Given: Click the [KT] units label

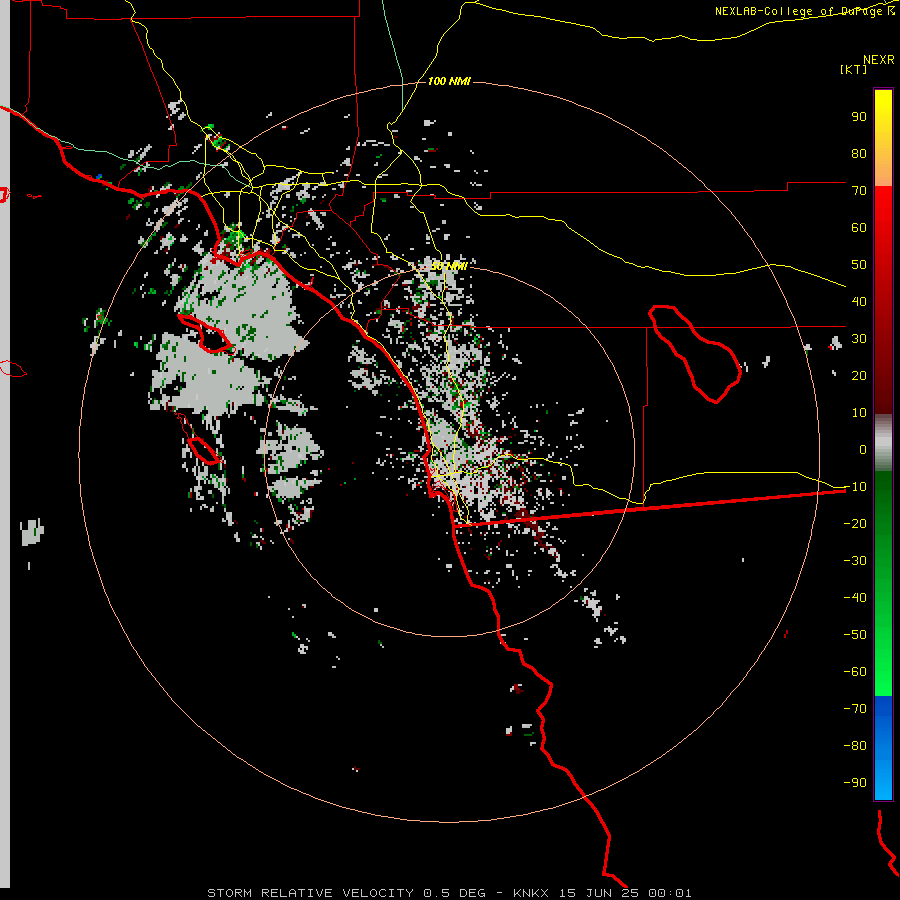Looking at the screenshot, I should click(853, 69).
